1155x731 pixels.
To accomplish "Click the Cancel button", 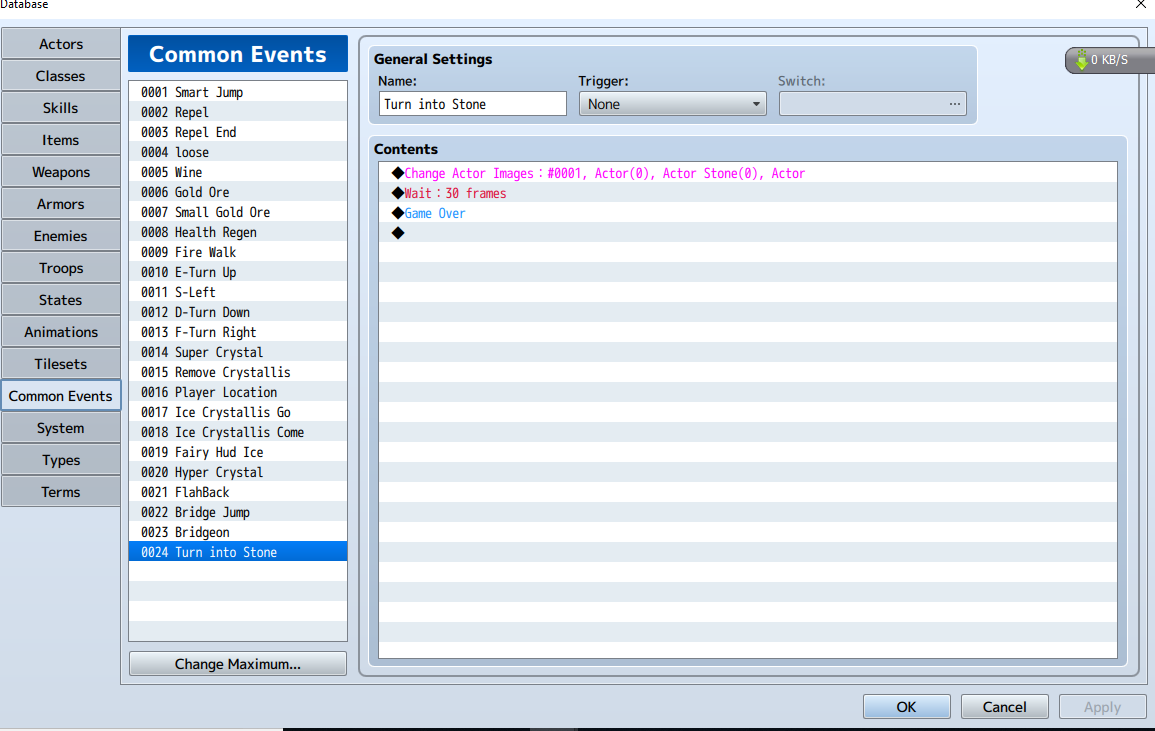I will pyautogui.click(x=1004, y=707).
